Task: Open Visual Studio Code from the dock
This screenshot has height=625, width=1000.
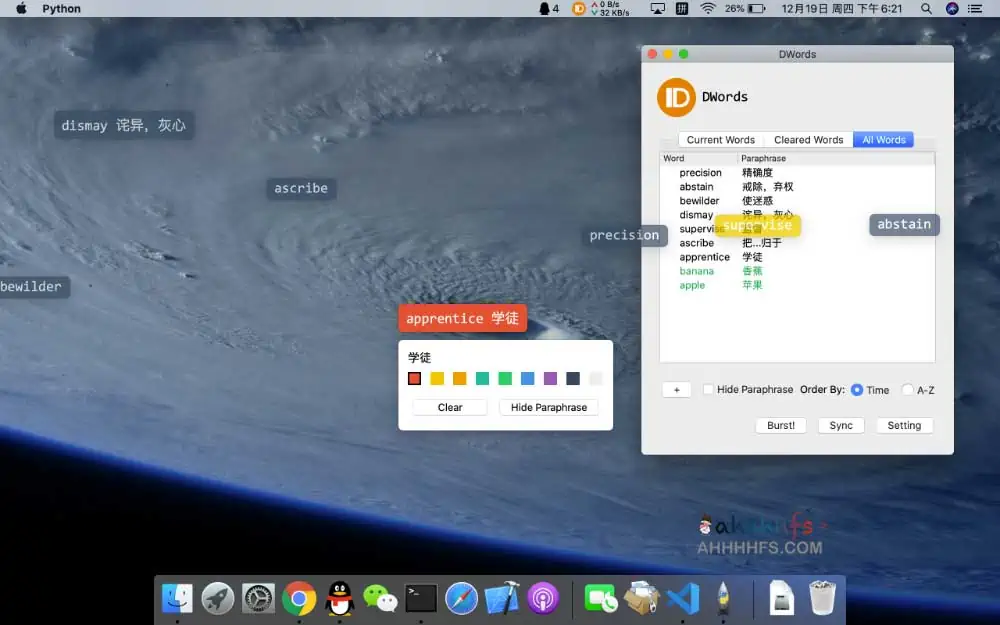Action: click(682, 598)
